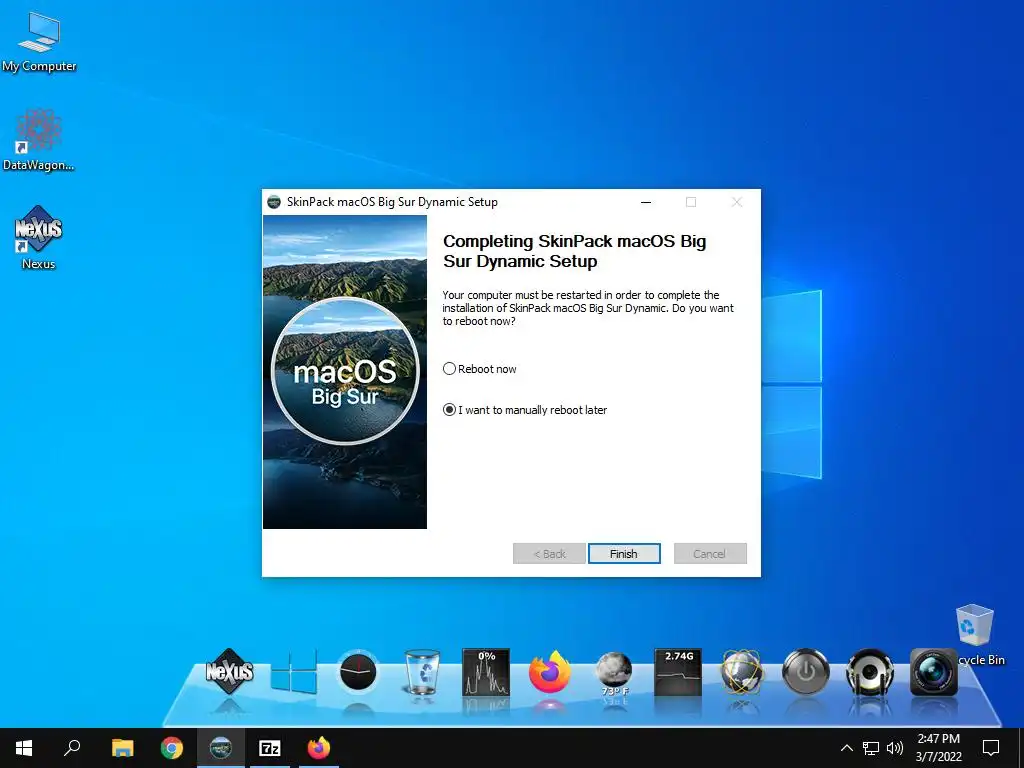Open the My Computer desktop icon
Viewport: 1024px width, 768px height.
tap(39, 41)
